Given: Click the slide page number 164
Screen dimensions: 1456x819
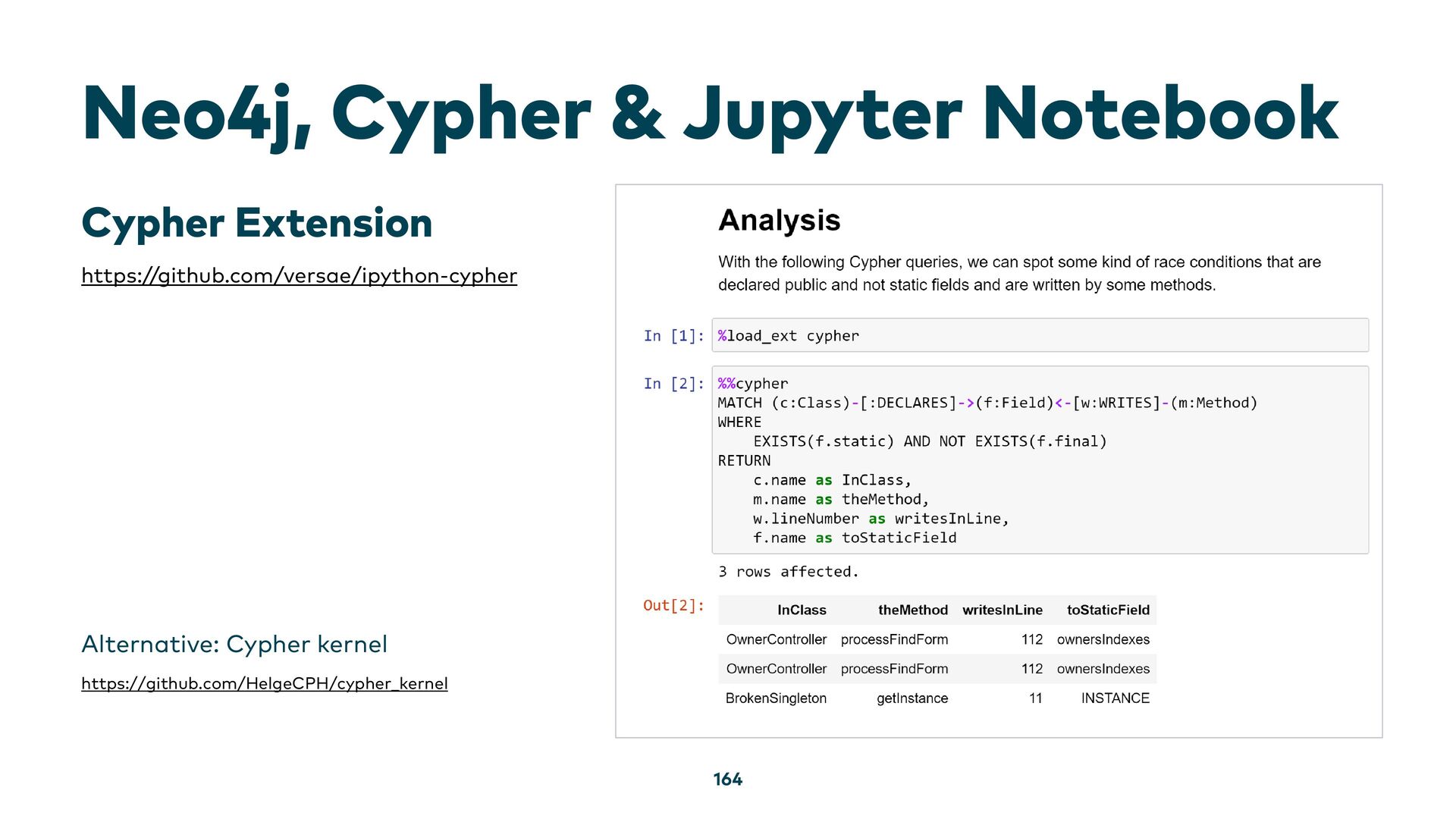Looking at the screenshot, I should pyautogui.click(x=727, y=780).
